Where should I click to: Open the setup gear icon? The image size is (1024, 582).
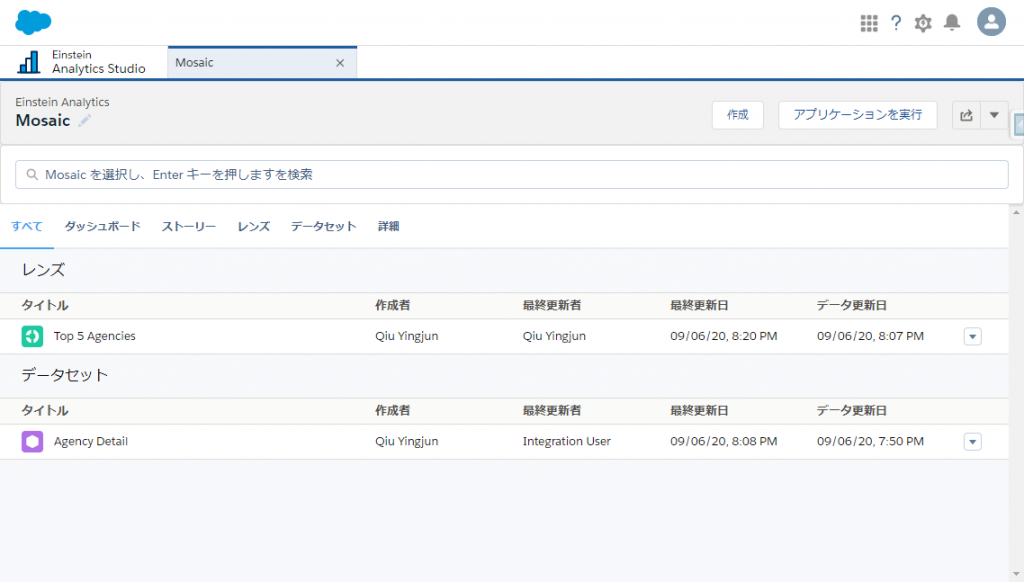[x=923, y=23]
